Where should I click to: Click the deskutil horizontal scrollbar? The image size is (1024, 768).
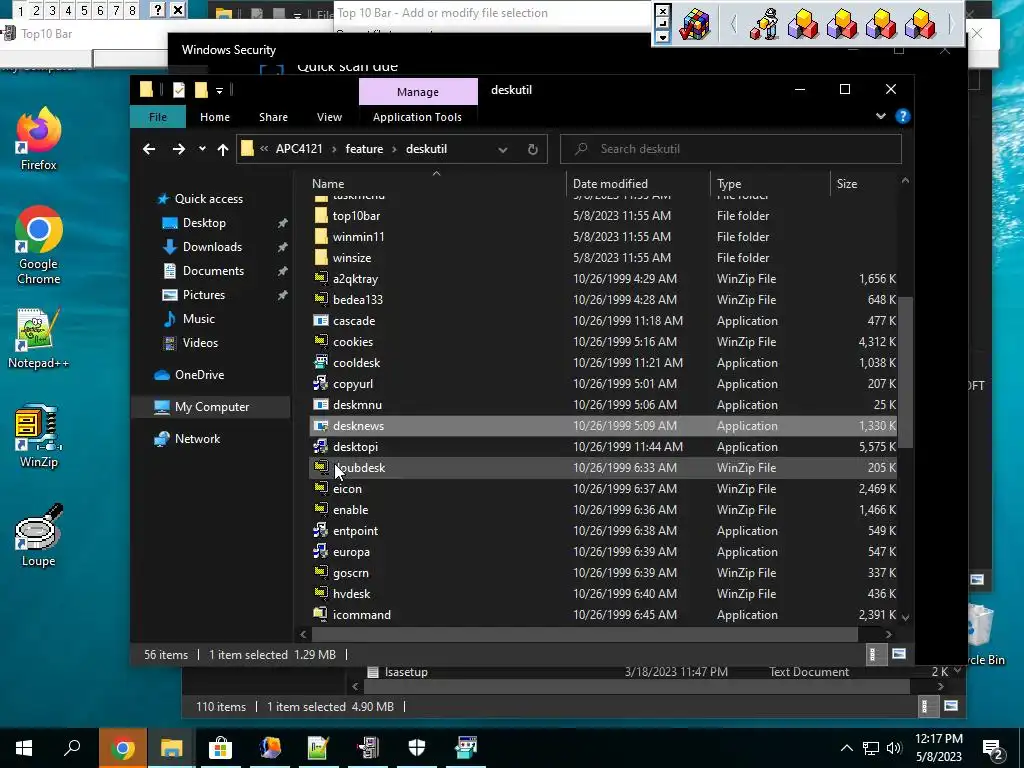tap(584, 634)
